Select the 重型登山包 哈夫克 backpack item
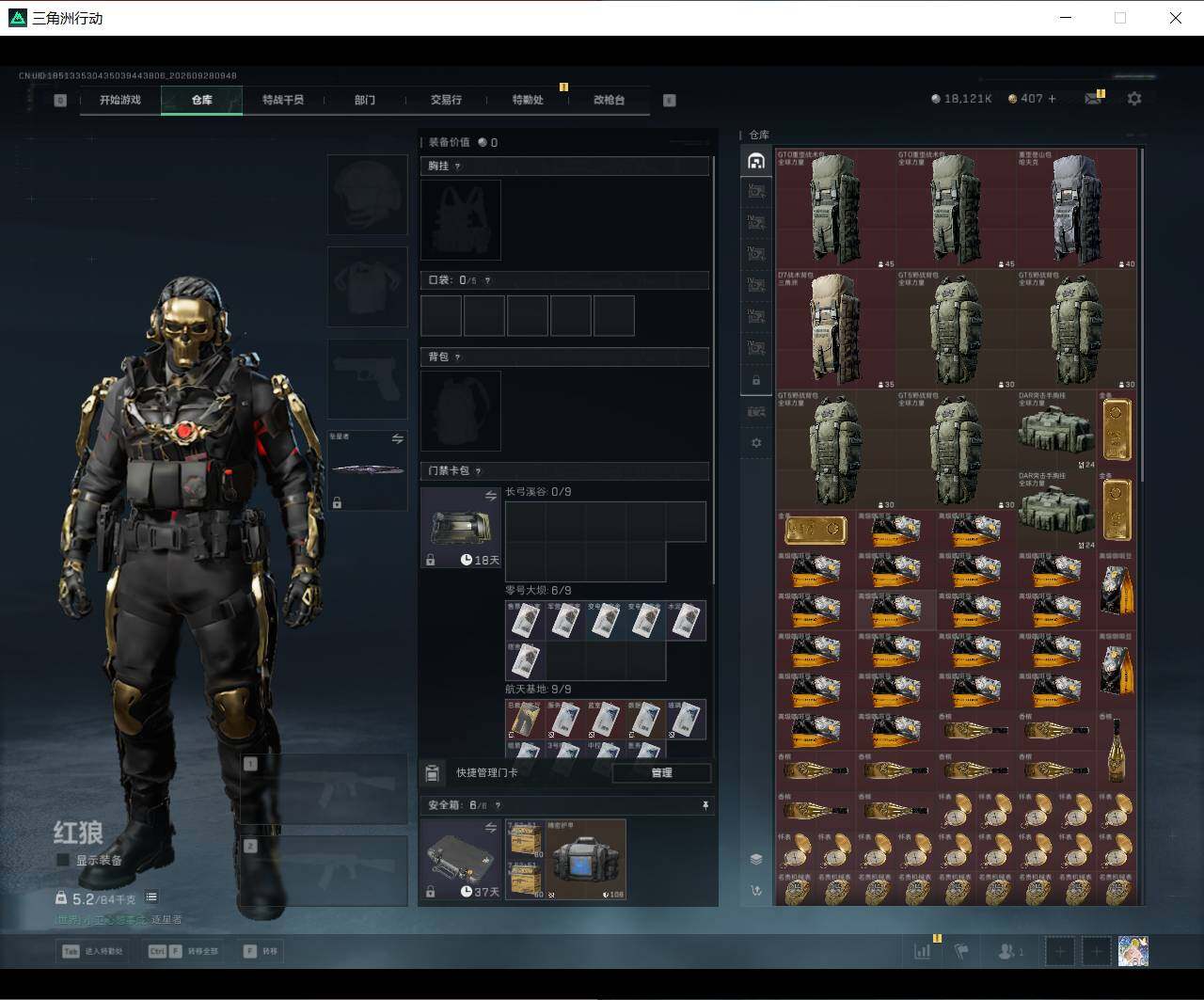The height and width of the screenshot is (1000, 1204). click(x=1077, y=209)
